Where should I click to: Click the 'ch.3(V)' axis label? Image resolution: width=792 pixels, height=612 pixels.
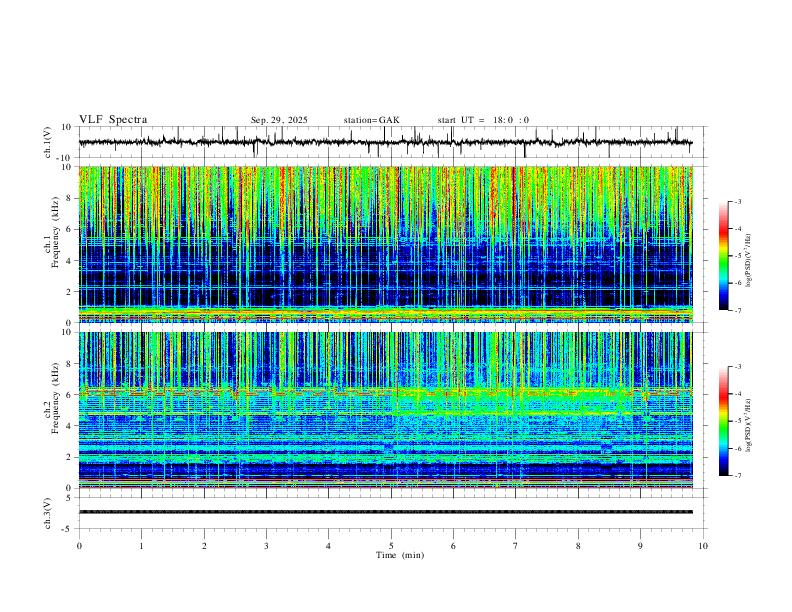(48, 513)
